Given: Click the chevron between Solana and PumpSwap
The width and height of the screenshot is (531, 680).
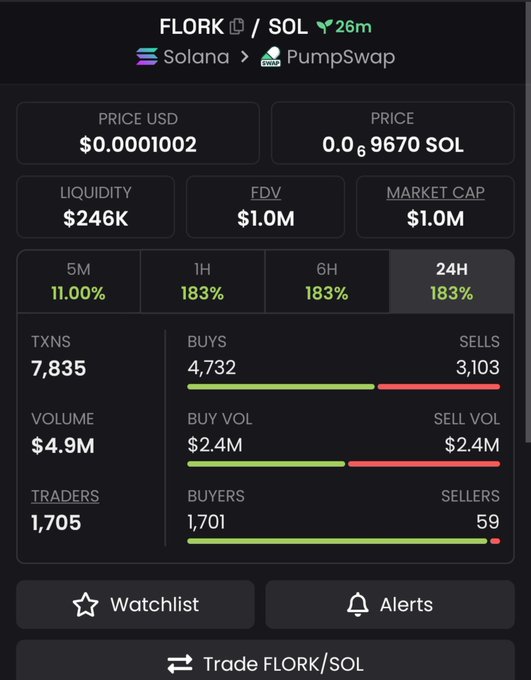Looking at the screenshot, I should point(245,57).
